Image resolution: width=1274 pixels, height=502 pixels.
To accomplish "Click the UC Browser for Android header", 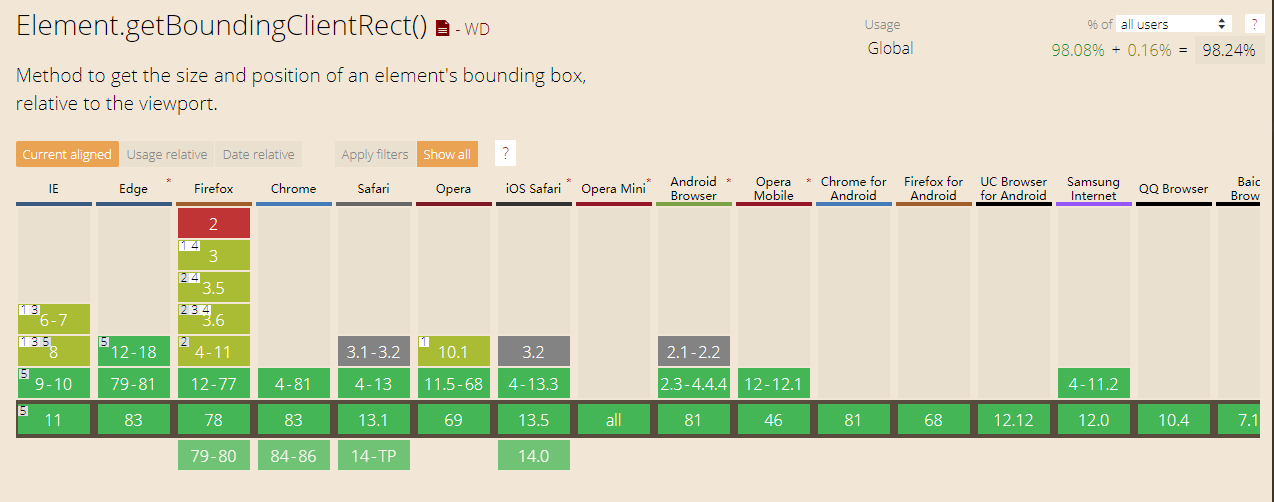I will tap(1013, 189).
